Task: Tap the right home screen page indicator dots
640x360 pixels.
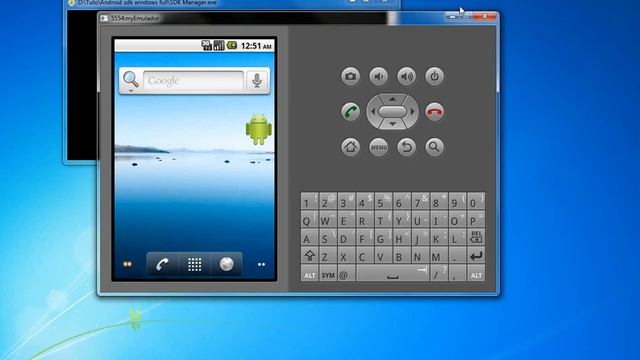Action: (x=262, y=264)
